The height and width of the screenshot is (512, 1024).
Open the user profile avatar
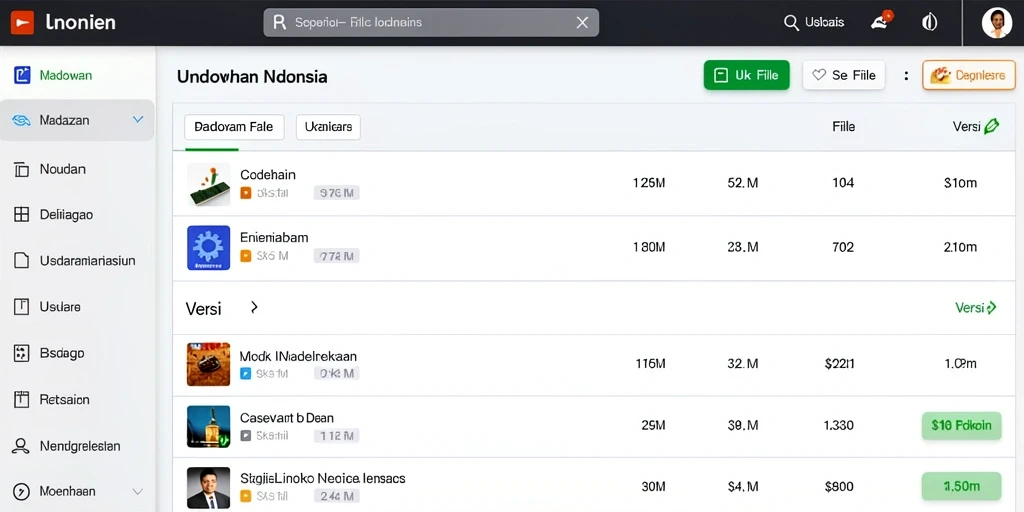tap(996, 23)
